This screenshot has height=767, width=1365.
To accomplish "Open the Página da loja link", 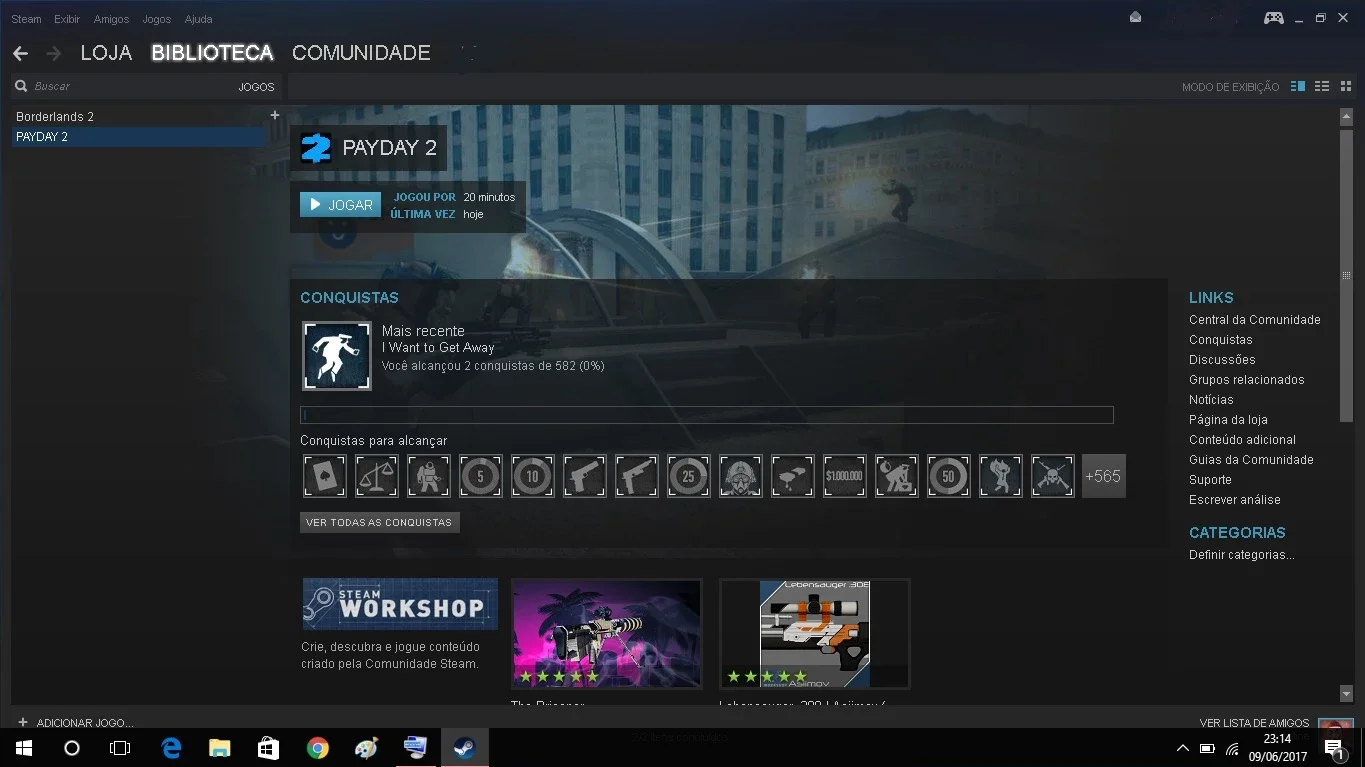I will click(1228, 420).
